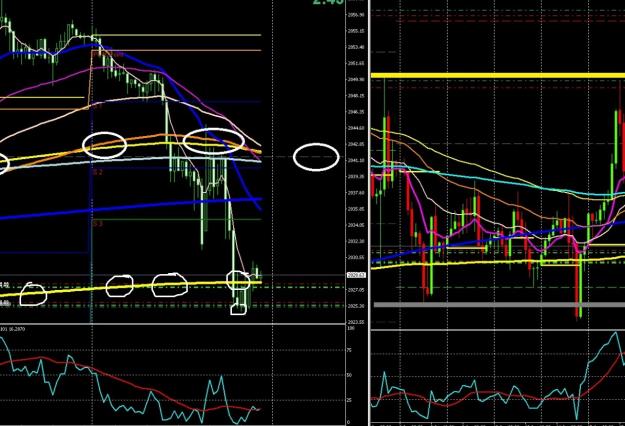Select the S2 pivot label on the left chart
The width and height of the screenshot is (625, 426).
(x=98, y=172)
